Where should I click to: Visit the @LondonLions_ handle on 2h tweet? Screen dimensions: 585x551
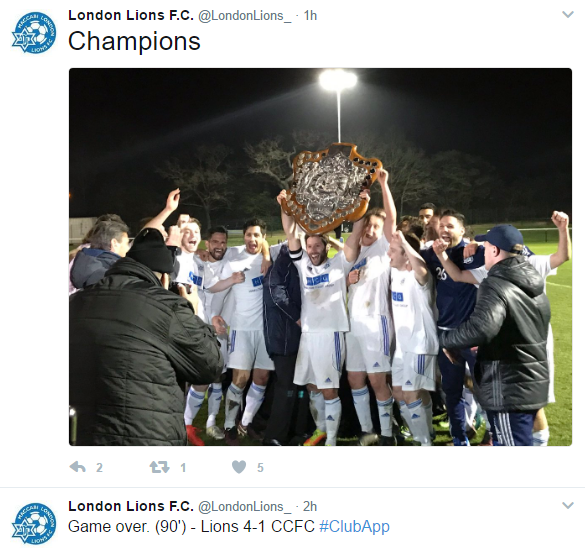(244, 507)
